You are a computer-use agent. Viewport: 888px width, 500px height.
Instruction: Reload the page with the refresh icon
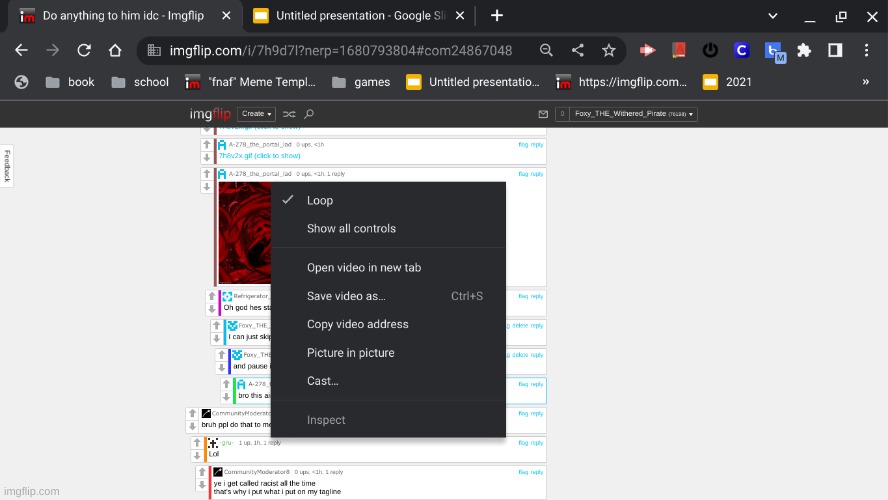tap(84, 50)
